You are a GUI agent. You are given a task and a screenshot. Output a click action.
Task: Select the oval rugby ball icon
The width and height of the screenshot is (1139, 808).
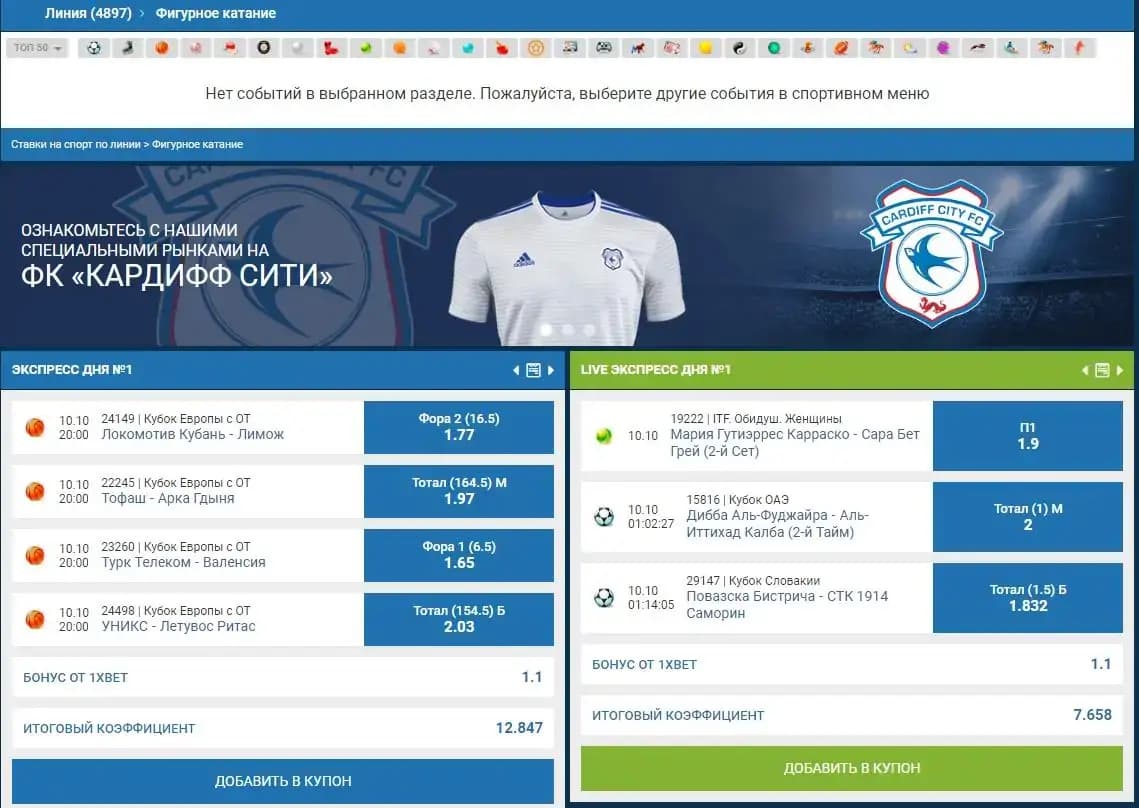(x=841, y=48)
